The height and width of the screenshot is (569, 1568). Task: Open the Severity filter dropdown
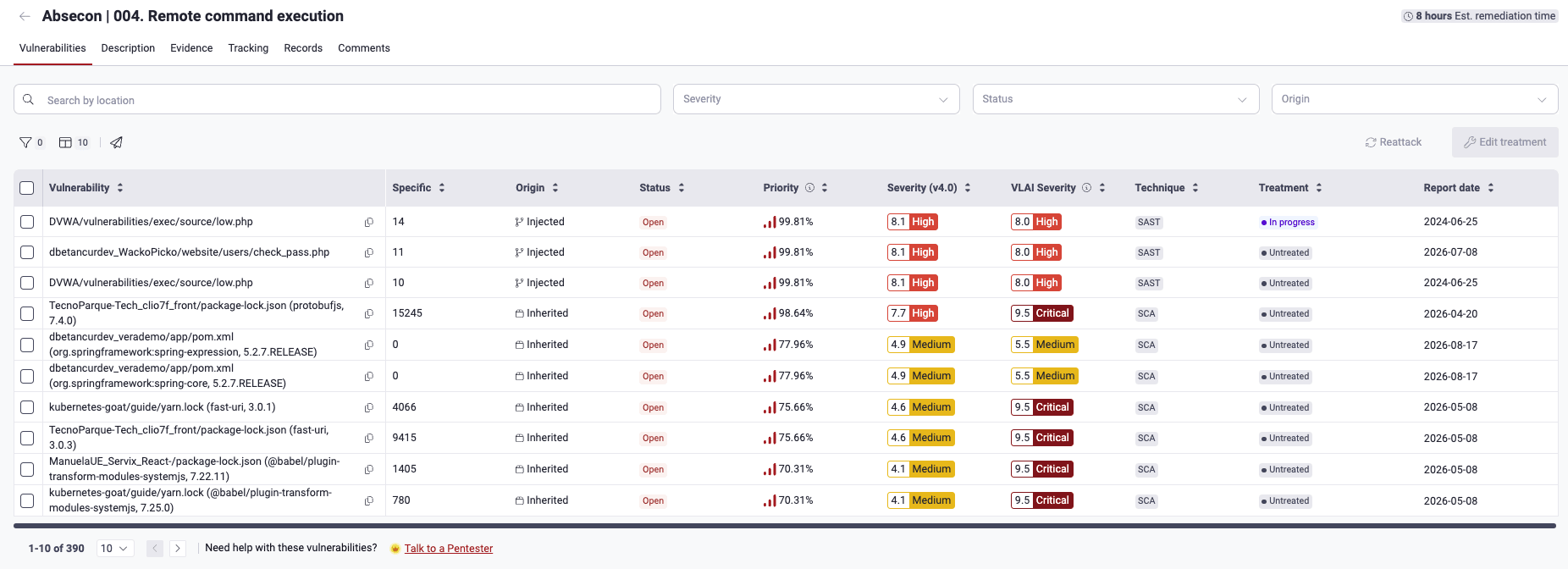click(x=816, y=99)
